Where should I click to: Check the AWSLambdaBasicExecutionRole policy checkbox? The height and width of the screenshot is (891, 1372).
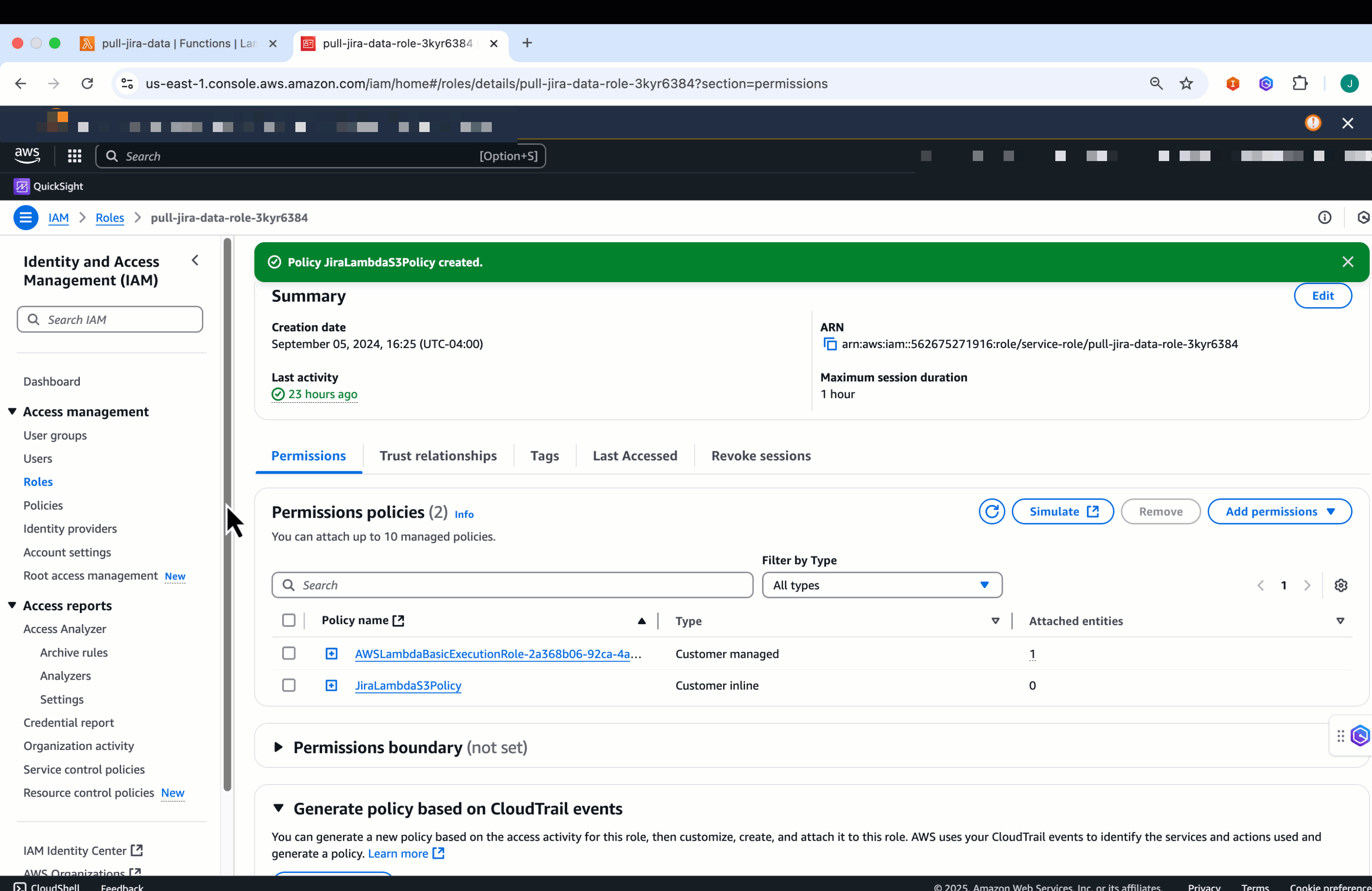pos(289,653)
